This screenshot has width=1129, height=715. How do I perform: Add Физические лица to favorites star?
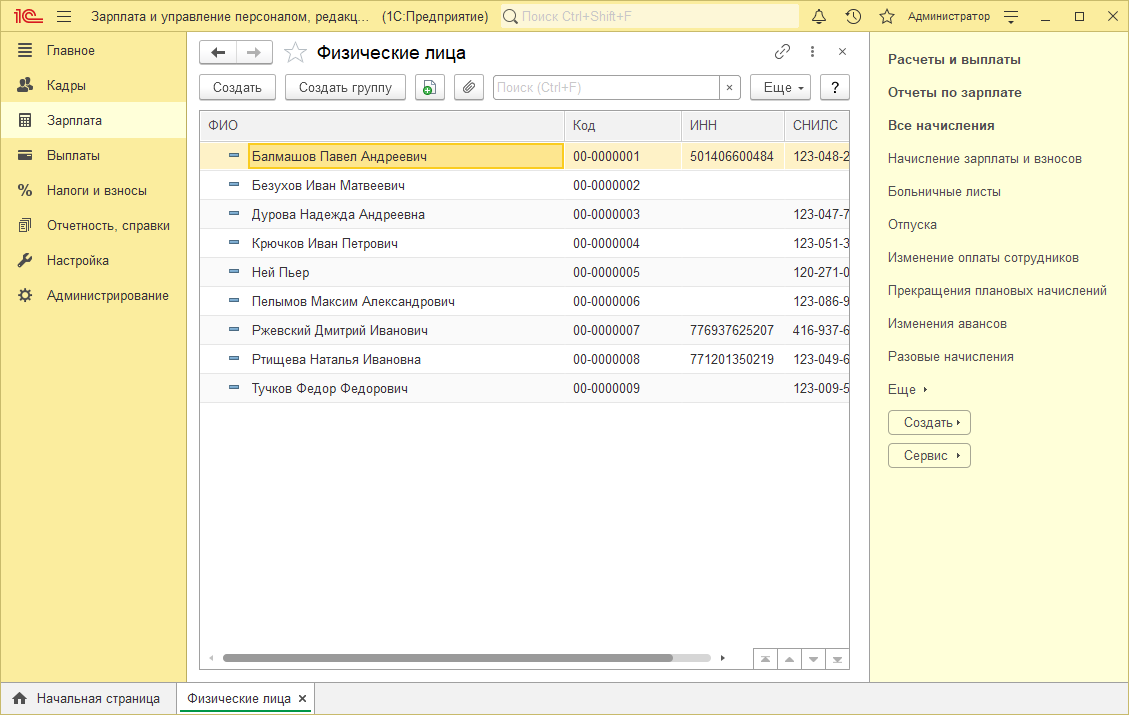pyautogui.click(x=295, y=53)
